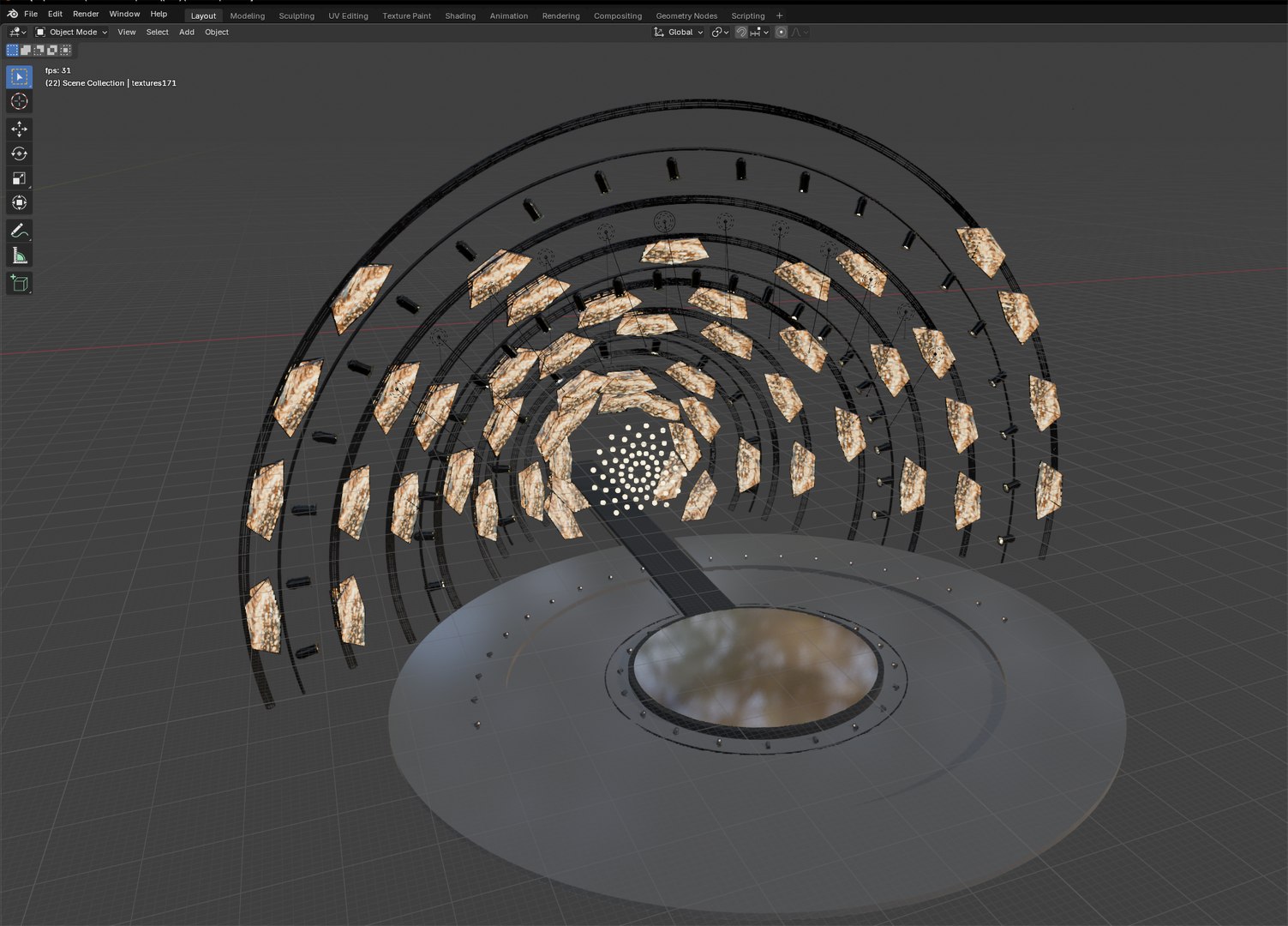Open the viewport View menu
Image resolution: width=1288 pixels, height=926 pixels.
point(127,32)
